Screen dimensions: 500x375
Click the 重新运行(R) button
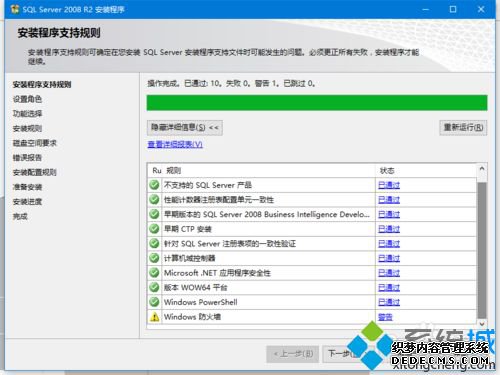463,127
